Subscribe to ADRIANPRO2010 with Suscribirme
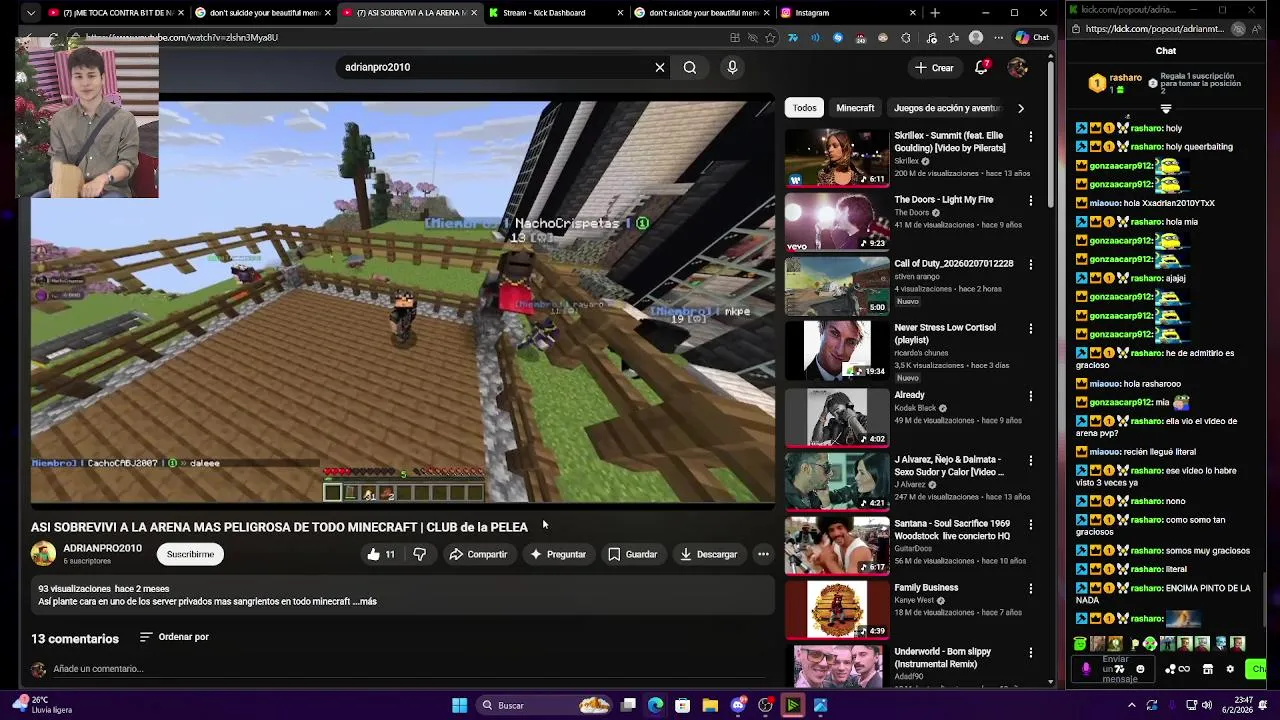Screen dimensions: 1280x720 tap(190, 554)
